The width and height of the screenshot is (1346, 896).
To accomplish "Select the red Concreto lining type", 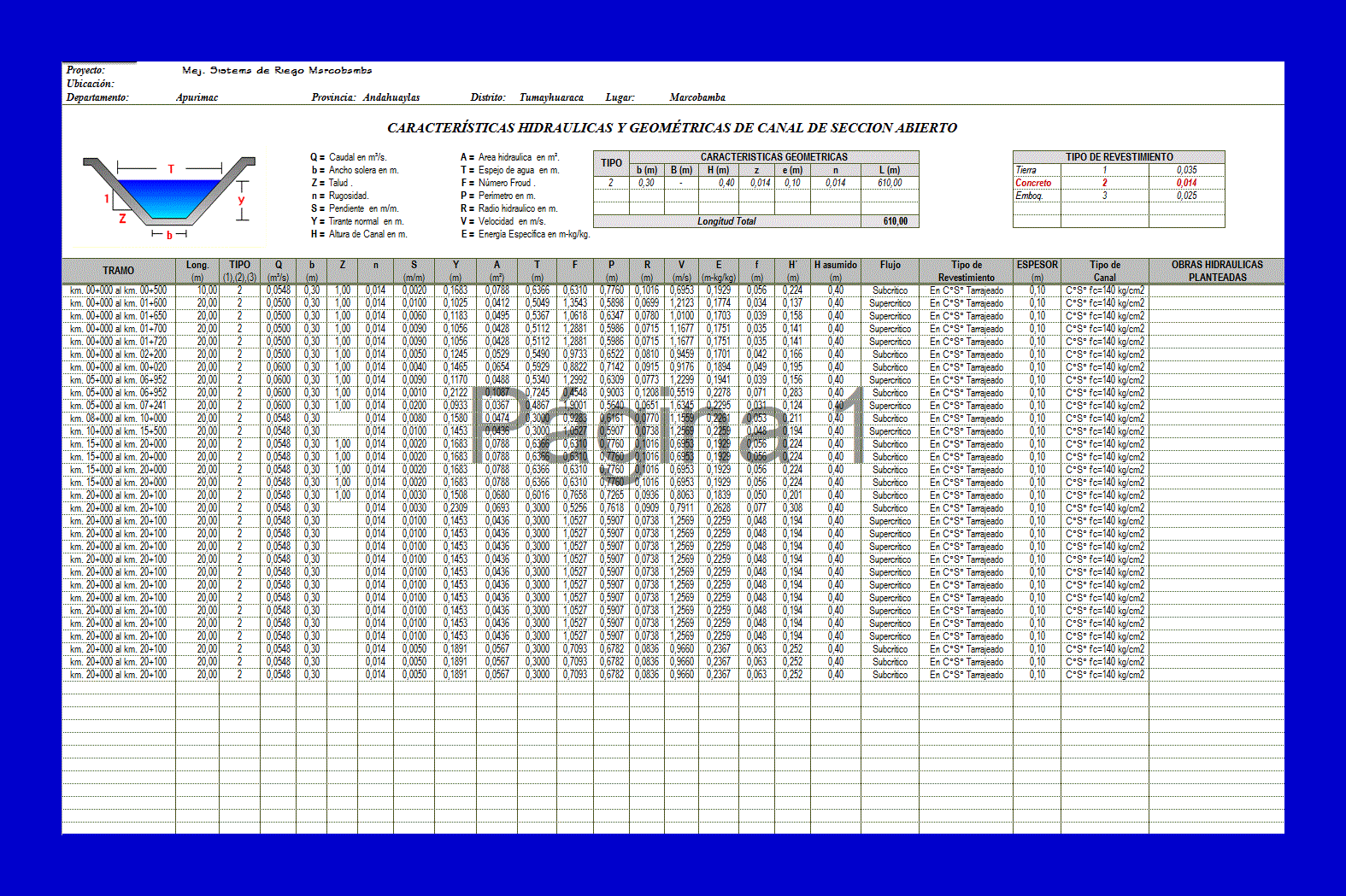I will click(x=1033, y=183).
